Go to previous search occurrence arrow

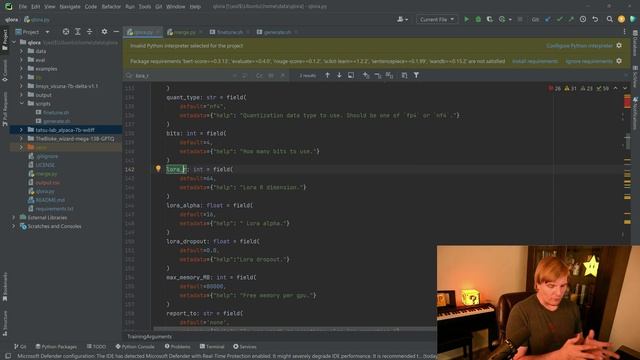point(327,75)
